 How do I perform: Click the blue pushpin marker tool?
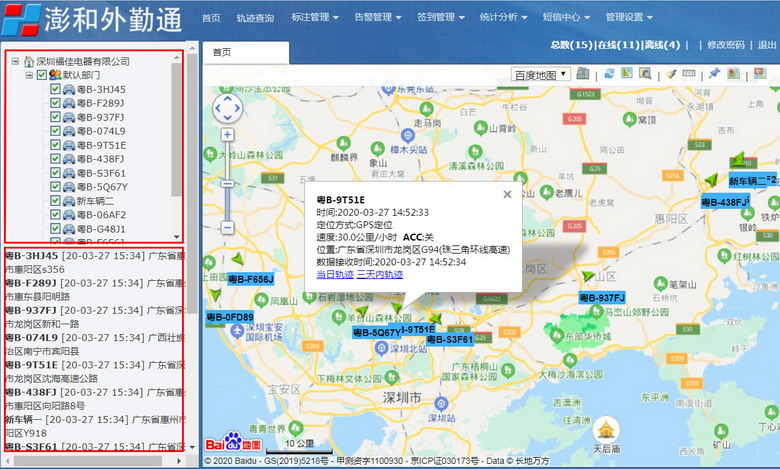pos(715,74)
